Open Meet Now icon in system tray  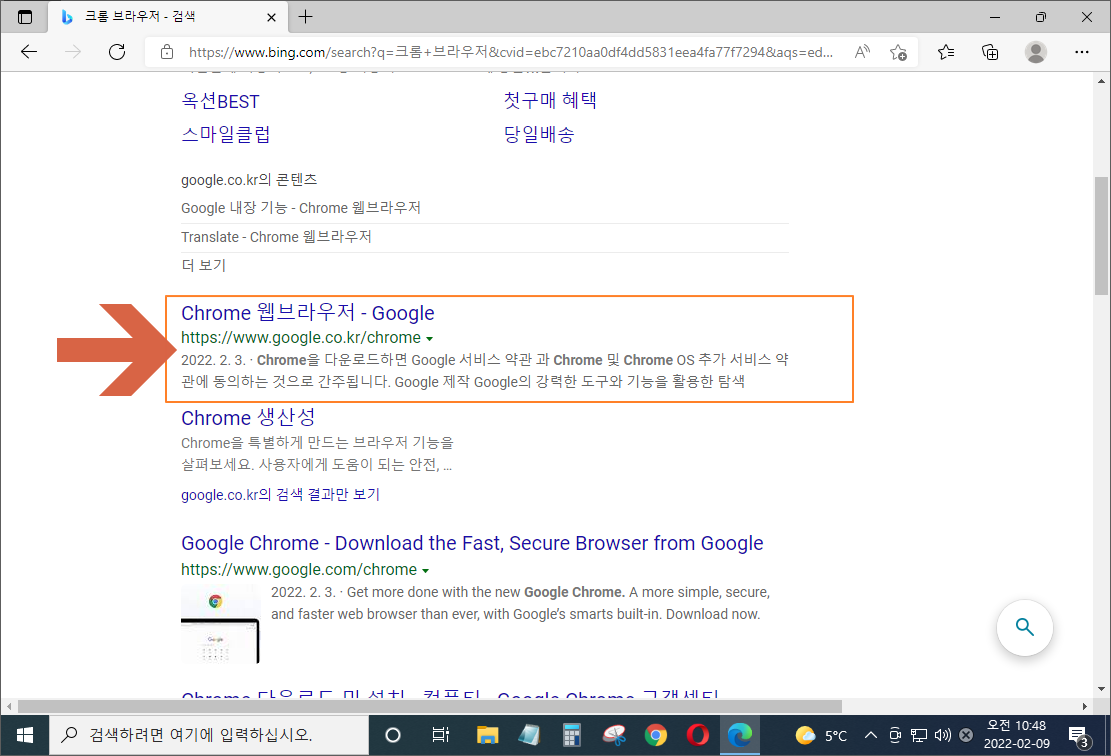895,735
